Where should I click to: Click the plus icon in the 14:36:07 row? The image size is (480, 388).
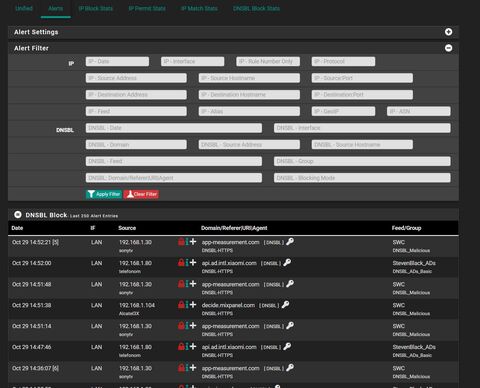point(193,367)
